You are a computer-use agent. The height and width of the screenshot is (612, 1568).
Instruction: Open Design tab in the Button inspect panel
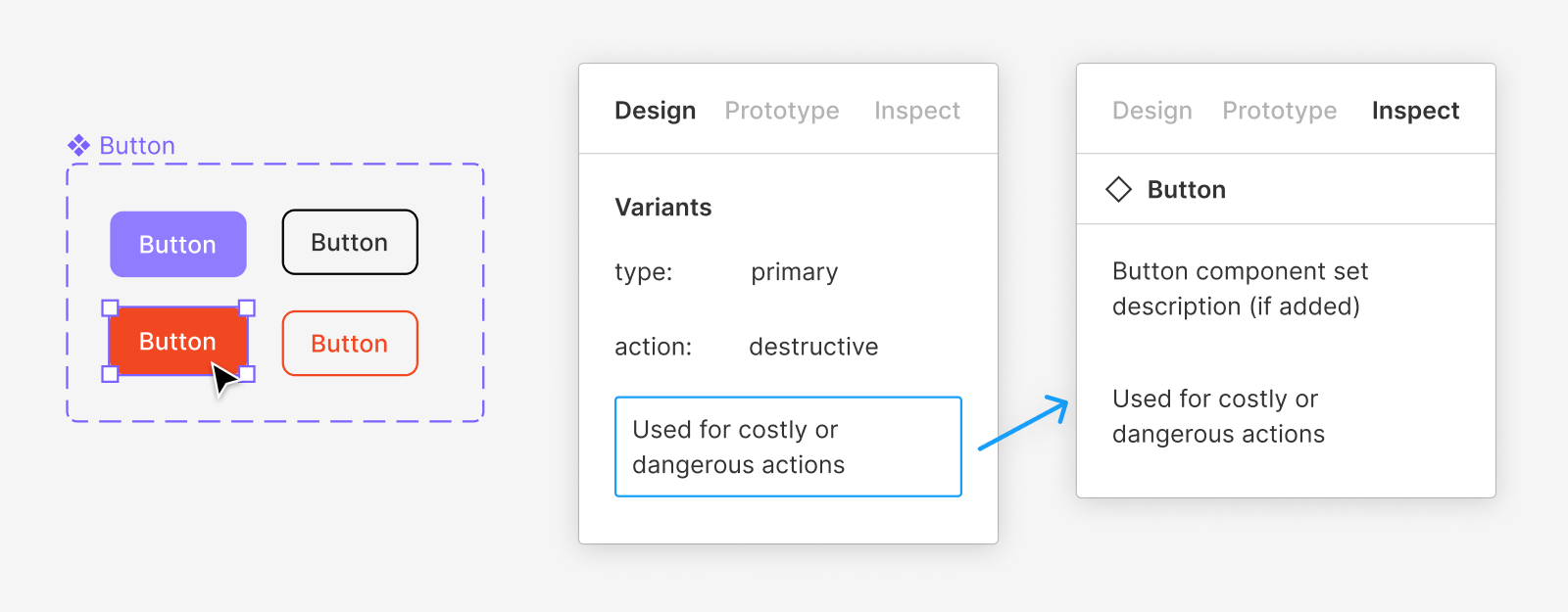[x=1151, y=111]
